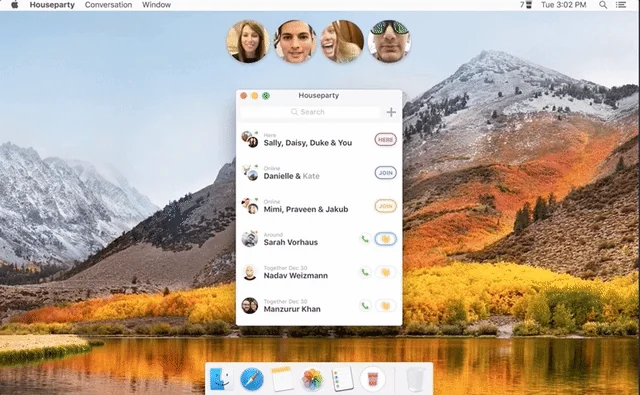Open Notification Center list icon

tap(621, 5)
